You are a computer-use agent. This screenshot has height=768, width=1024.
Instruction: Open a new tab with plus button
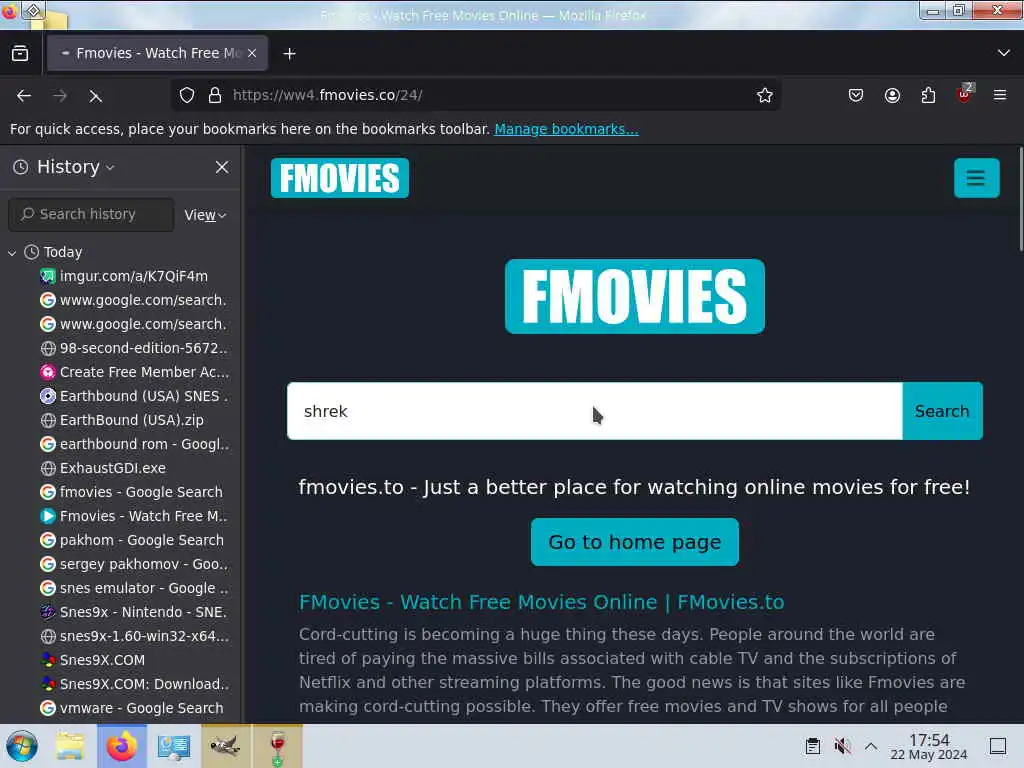289,54
